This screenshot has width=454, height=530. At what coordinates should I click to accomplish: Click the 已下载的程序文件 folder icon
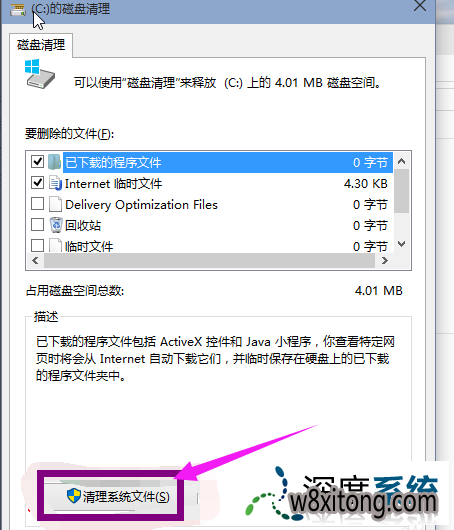coord(54,162)
